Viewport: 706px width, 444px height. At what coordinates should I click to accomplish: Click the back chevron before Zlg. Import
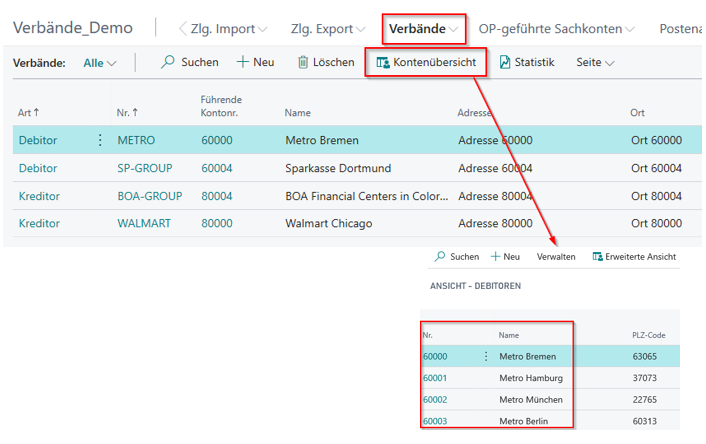point(182,28)
